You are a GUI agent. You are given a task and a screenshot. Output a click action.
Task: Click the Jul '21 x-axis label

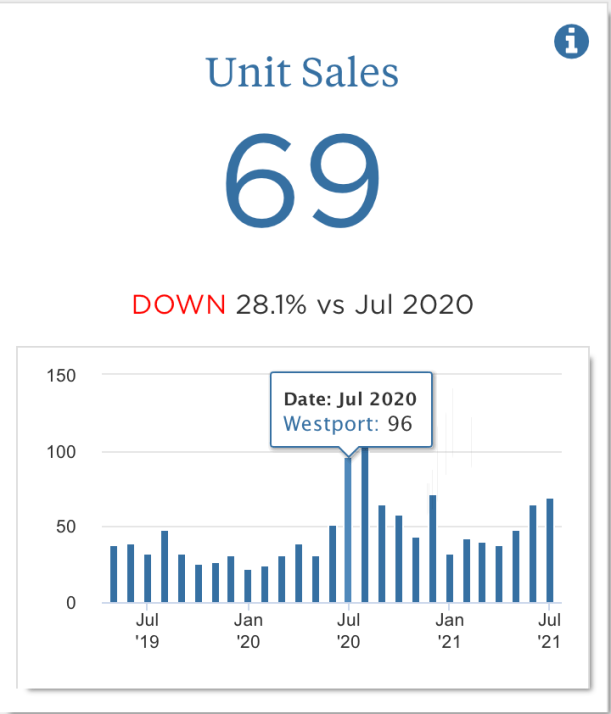pos(549,629)
